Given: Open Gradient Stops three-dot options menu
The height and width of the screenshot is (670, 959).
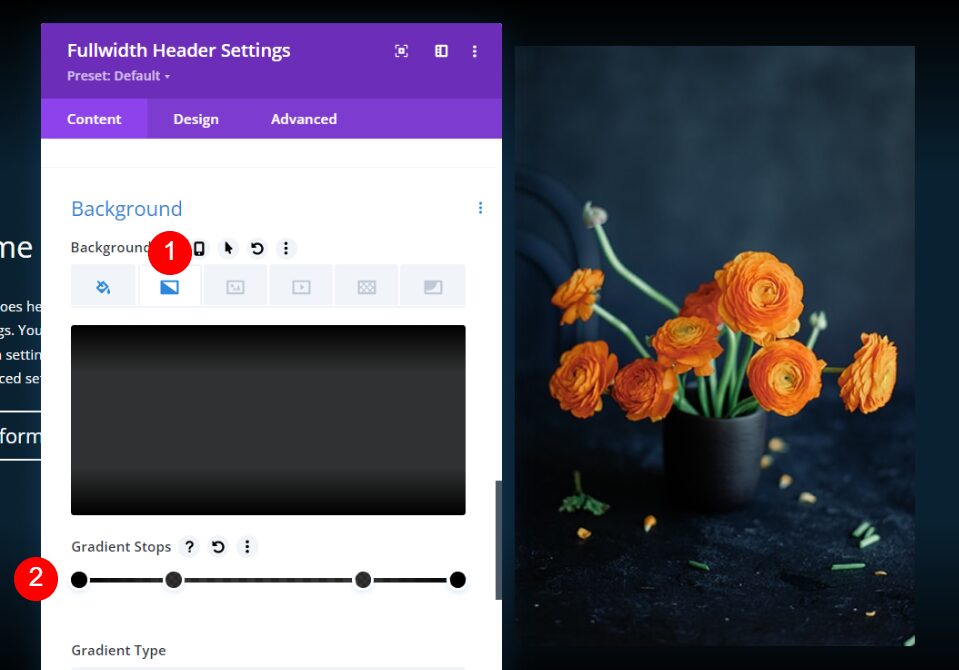Looking at the screenshot, I should pos(247,546).
